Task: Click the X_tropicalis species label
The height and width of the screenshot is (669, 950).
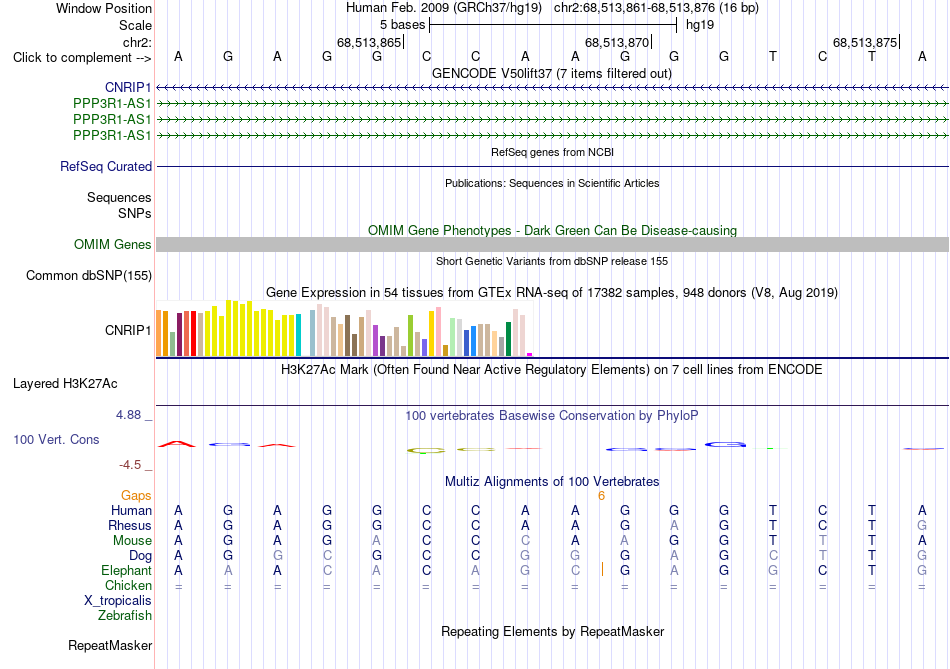Action: coord(118,601)
